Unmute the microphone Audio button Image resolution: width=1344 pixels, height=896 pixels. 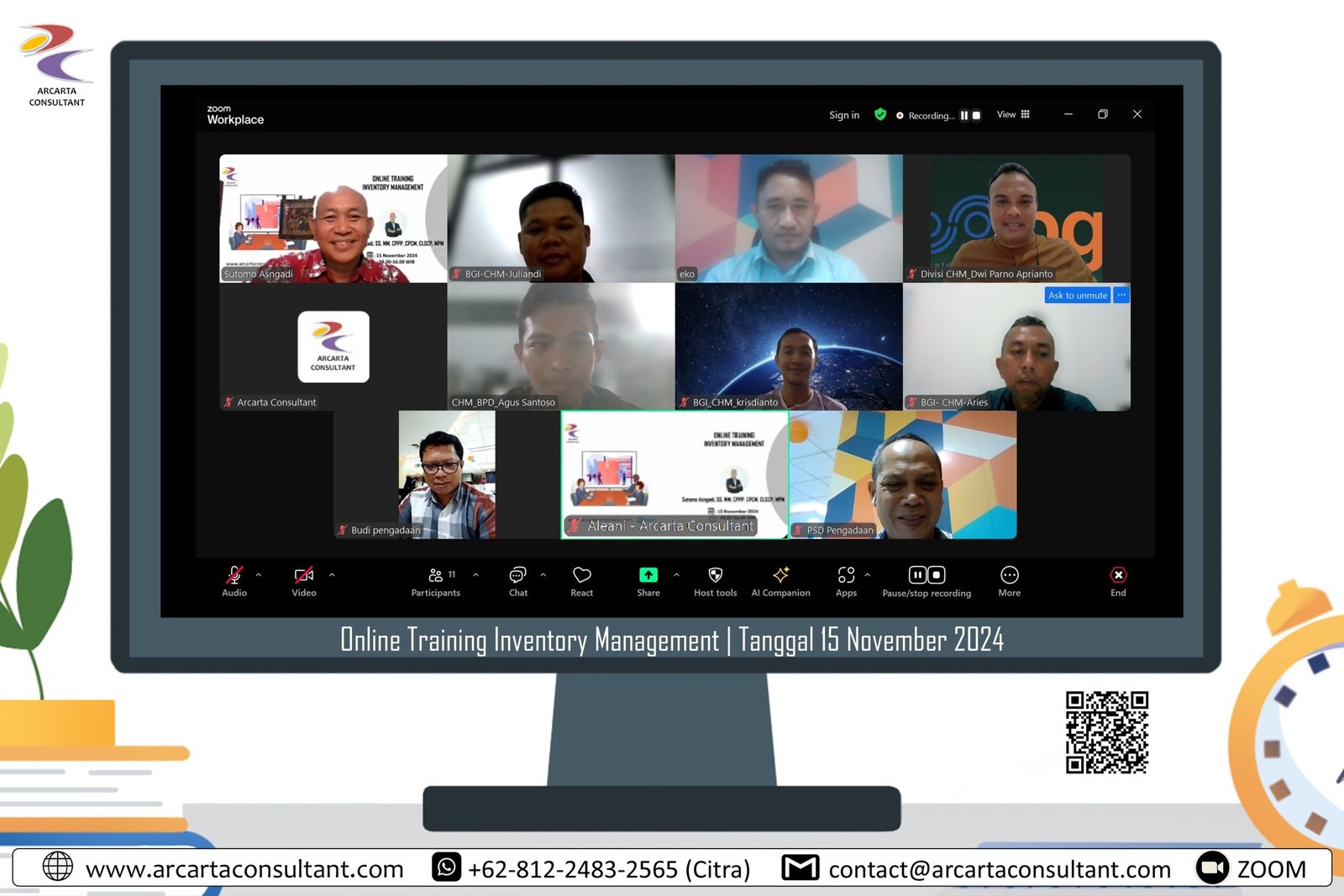(234, 581)
